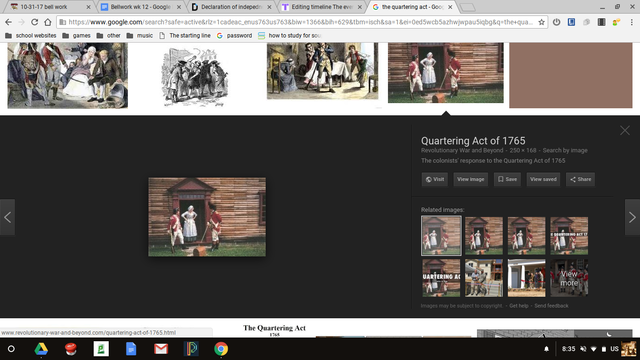The width and height of the screenshot is (640, 360).
Task: Open the notifications bell in tray
Action: pyautogui.click(x=546, y=349)
